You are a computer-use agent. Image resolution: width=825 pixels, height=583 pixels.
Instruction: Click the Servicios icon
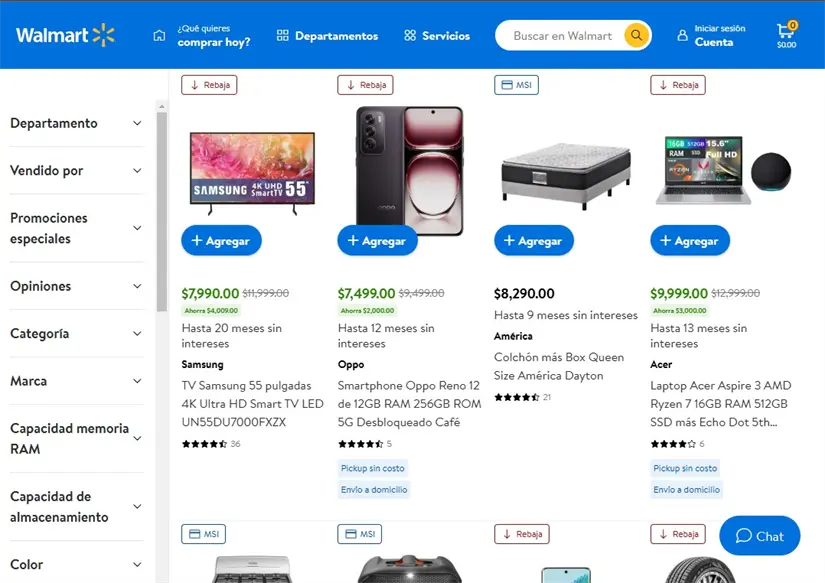pyautogui.click(x=410, y=36)
